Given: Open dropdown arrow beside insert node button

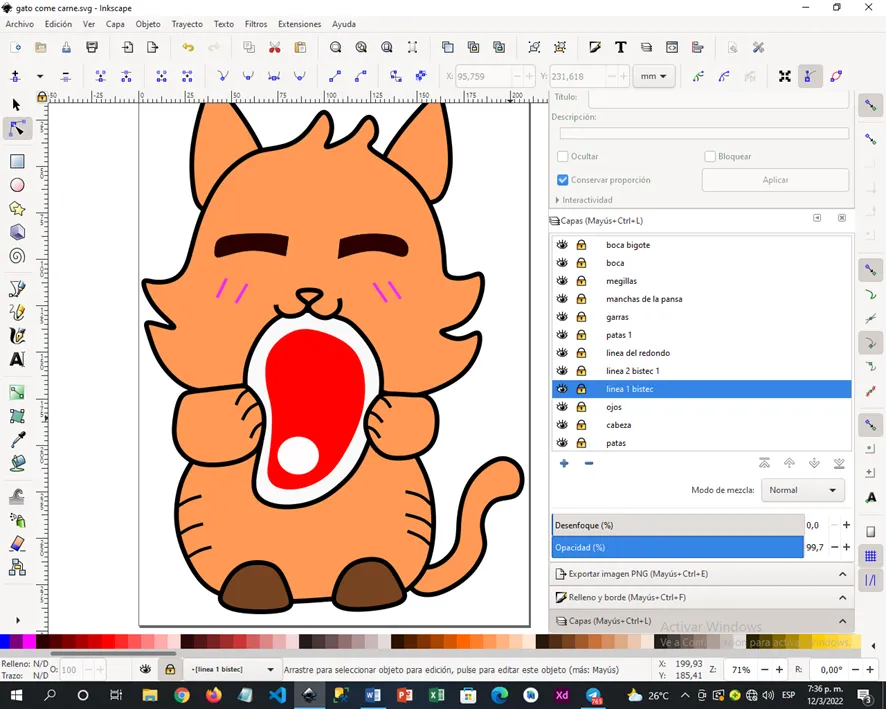Looking at the screenshot, I should [x=40, y=76].
